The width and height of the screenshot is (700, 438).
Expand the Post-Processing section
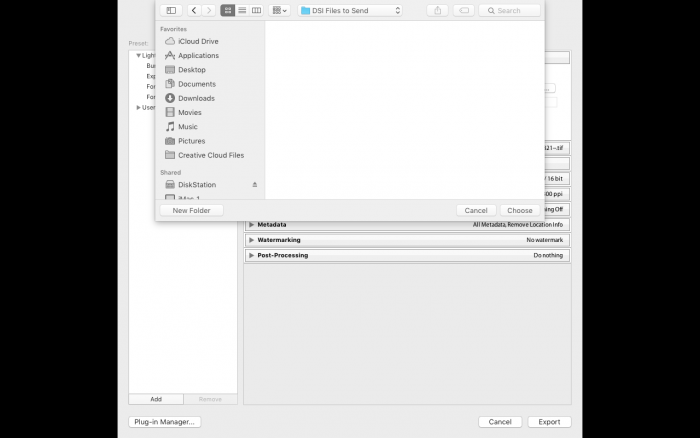click(x=251, y=255)
